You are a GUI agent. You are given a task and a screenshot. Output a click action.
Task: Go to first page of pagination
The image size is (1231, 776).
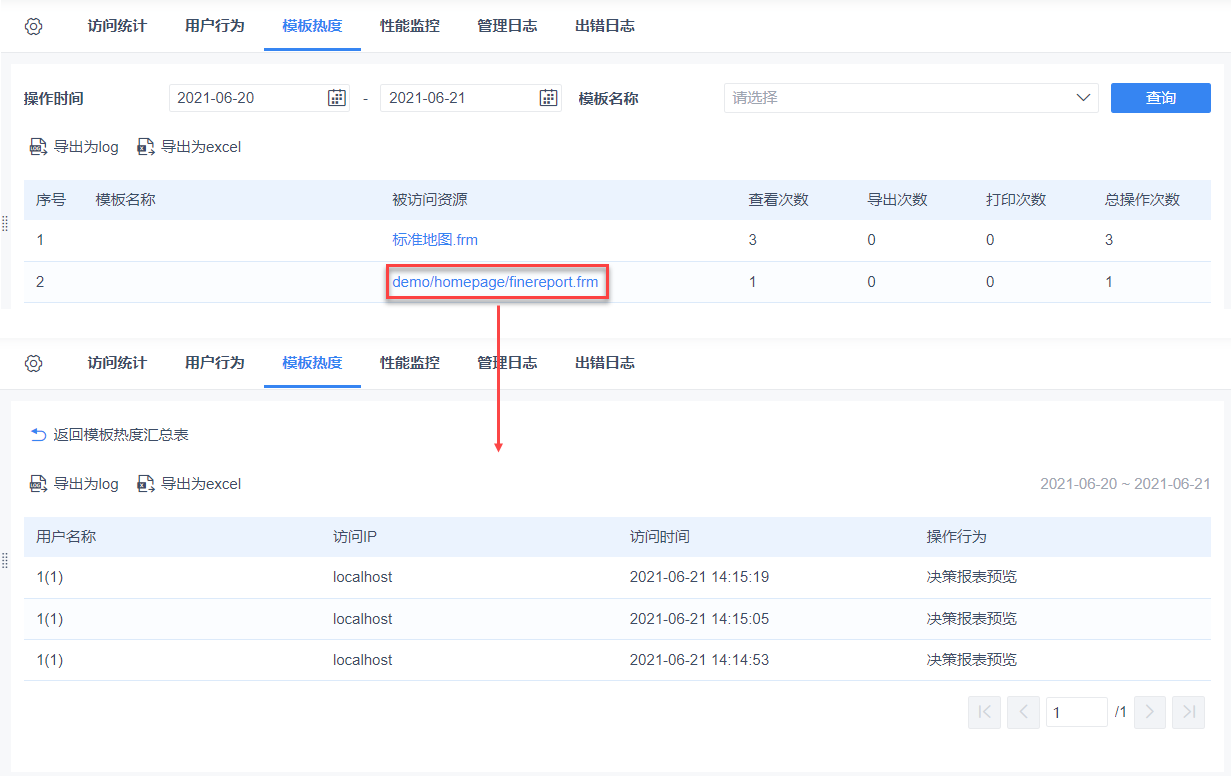tap(985, 712)
